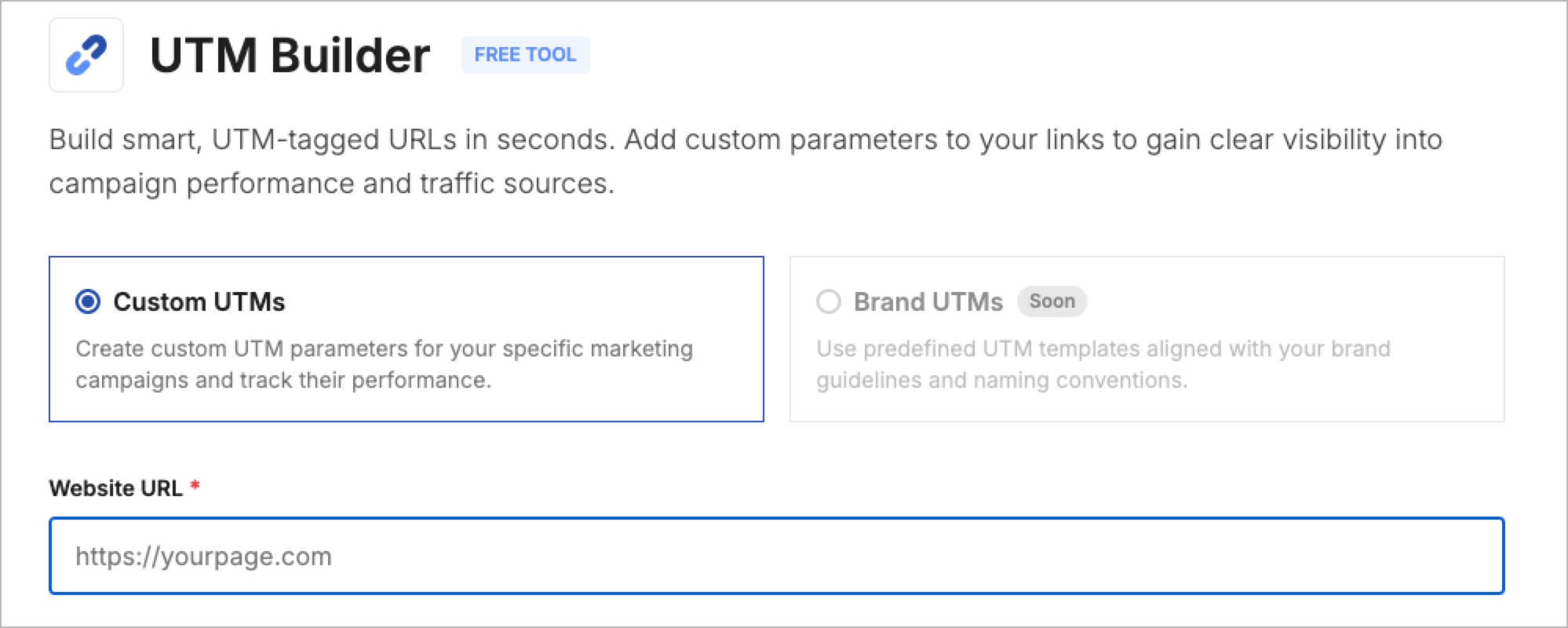The width and height of the screenshot is (1568, 628).
Task: Click 'Use predefined UTM templates' line
Action: click(x=1103, y=349)
